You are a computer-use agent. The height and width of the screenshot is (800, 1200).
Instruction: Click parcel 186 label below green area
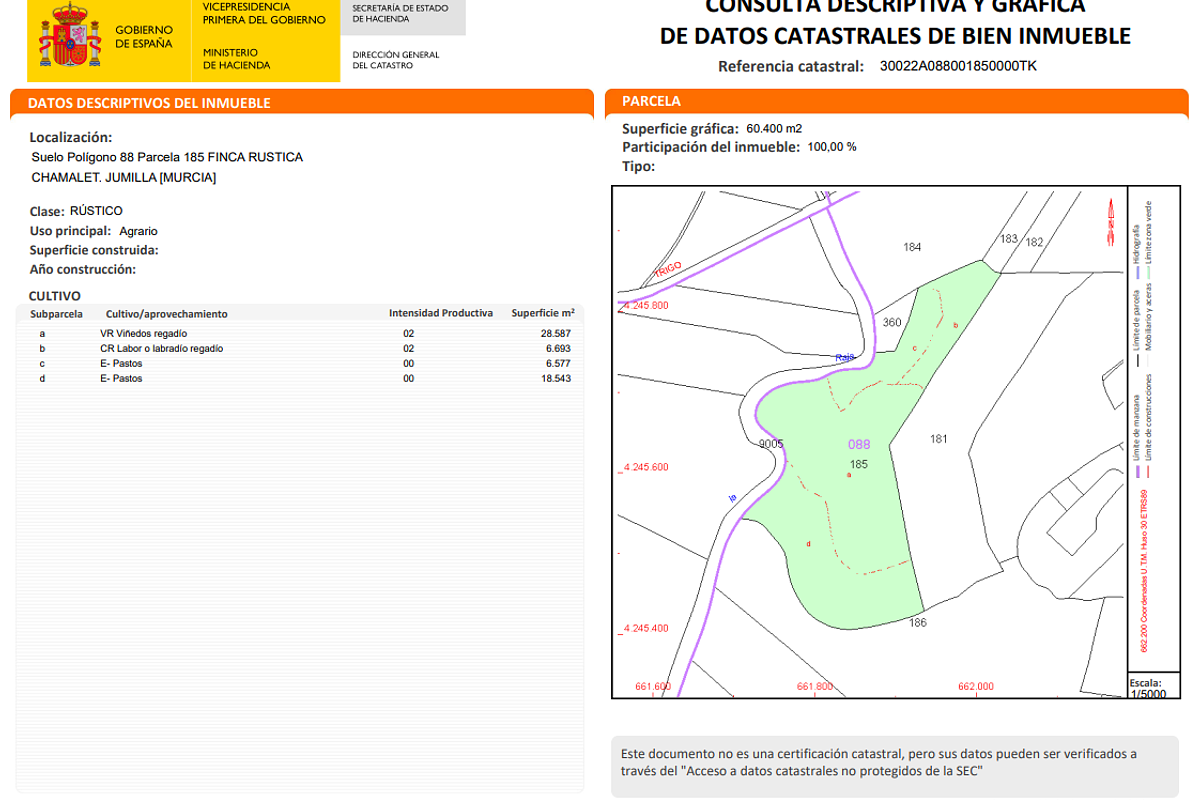(917, 623)
